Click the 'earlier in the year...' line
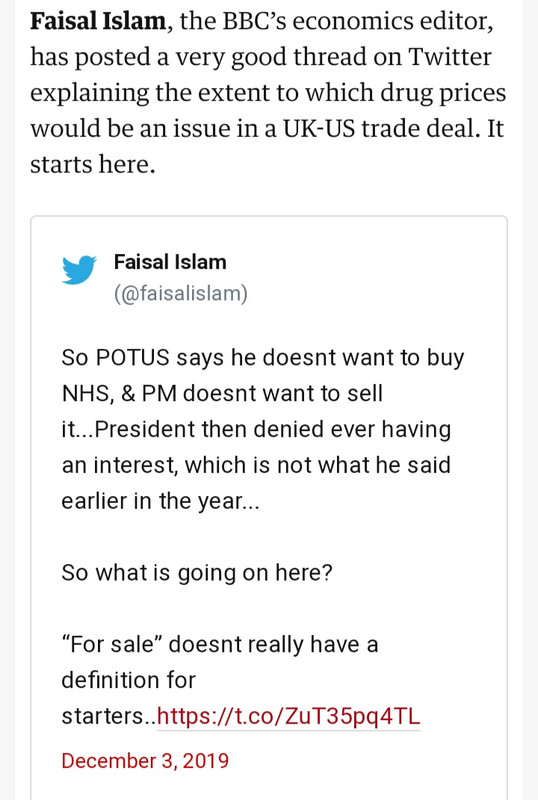Viewport: 538px width, 800px height. [x=160, y=501]
